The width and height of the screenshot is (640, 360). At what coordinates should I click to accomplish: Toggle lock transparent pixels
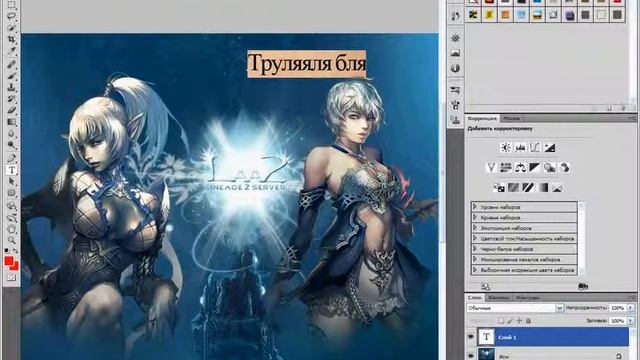pyautogui.click(x=502, y=321)
